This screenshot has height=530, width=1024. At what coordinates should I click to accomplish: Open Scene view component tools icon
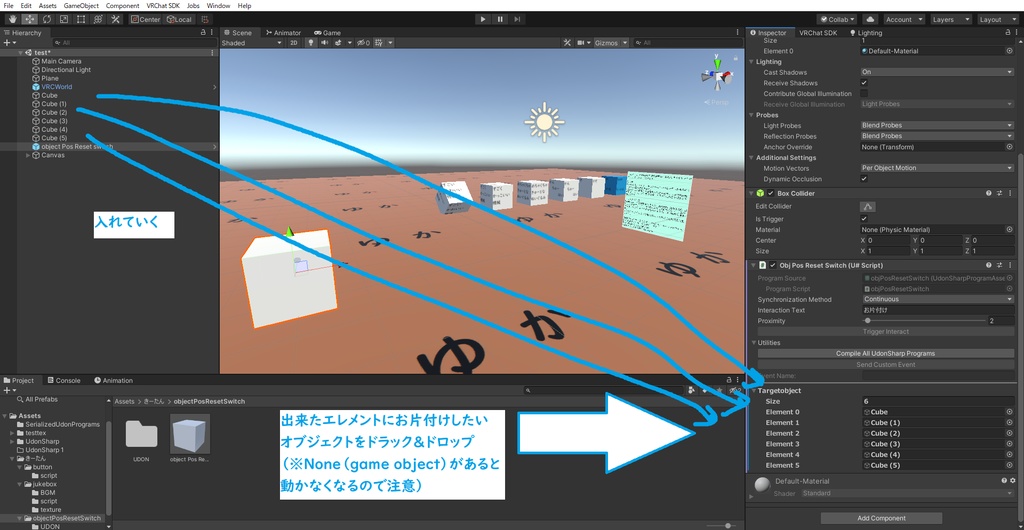(x=569, y=42)
